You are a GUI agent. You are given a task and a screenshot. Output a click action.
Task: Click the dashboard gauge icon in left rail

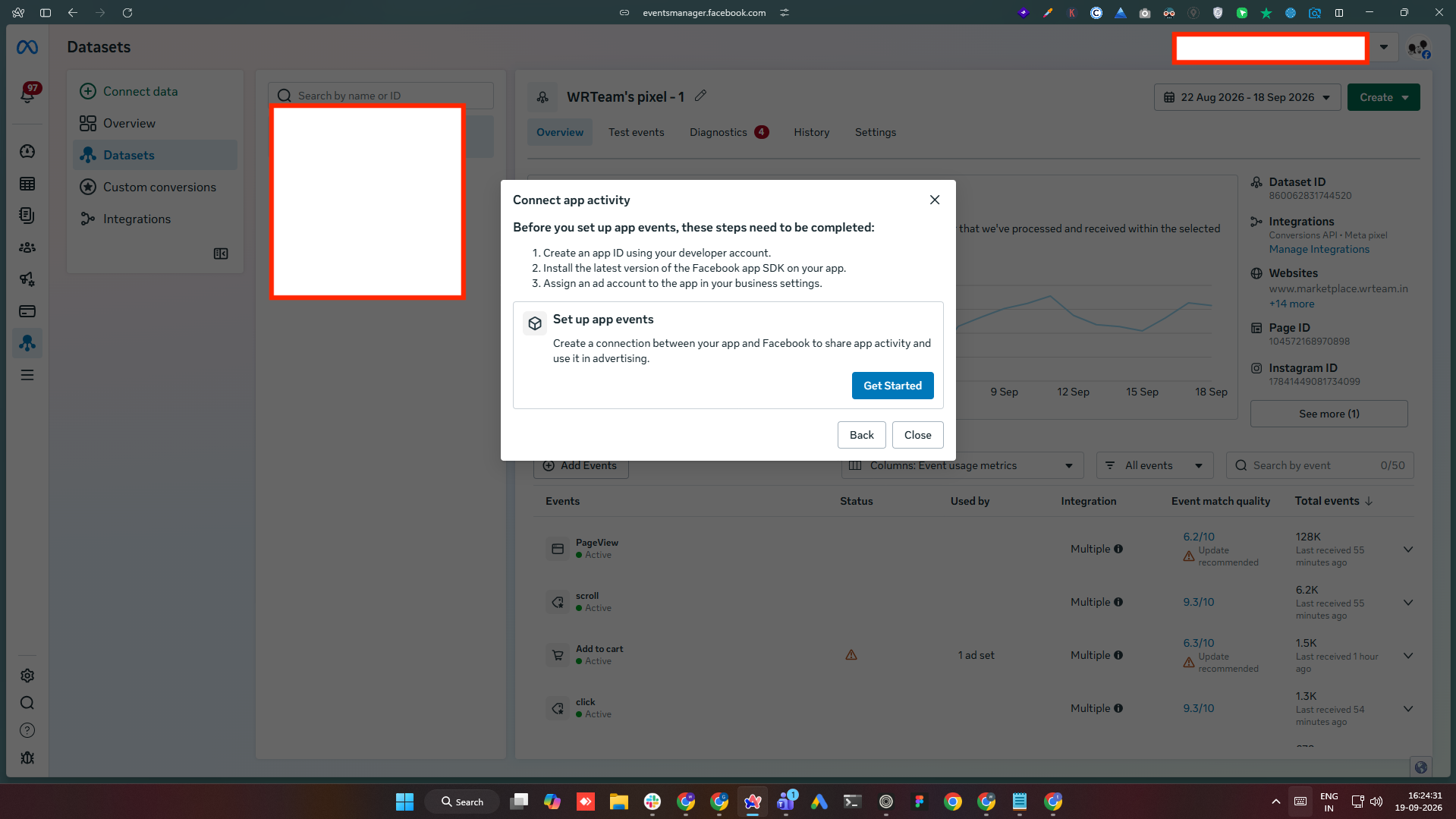(27, 152)
